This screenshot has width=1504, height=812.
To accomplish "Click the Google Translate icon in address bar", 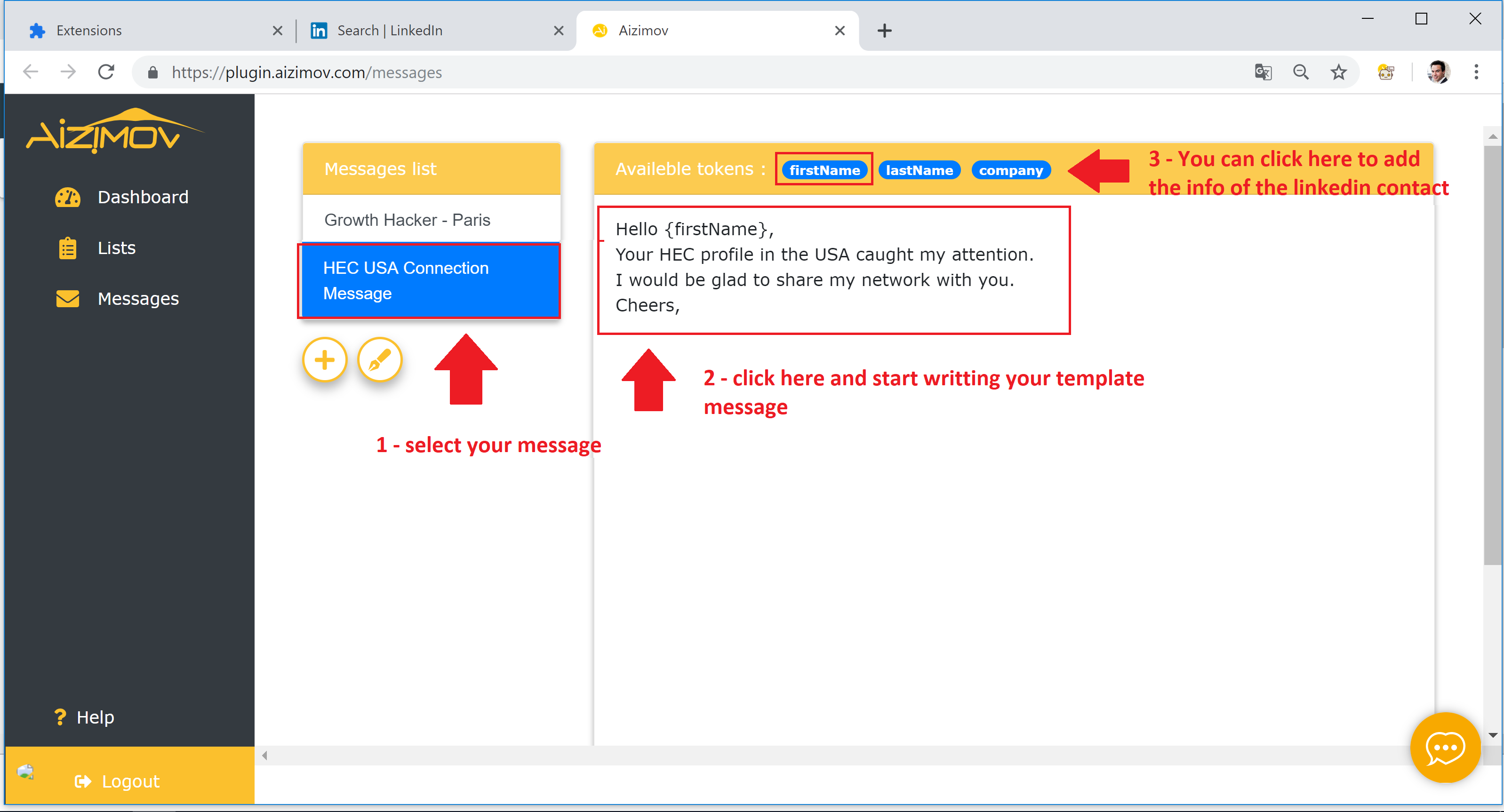I will tap(1263, 72).
